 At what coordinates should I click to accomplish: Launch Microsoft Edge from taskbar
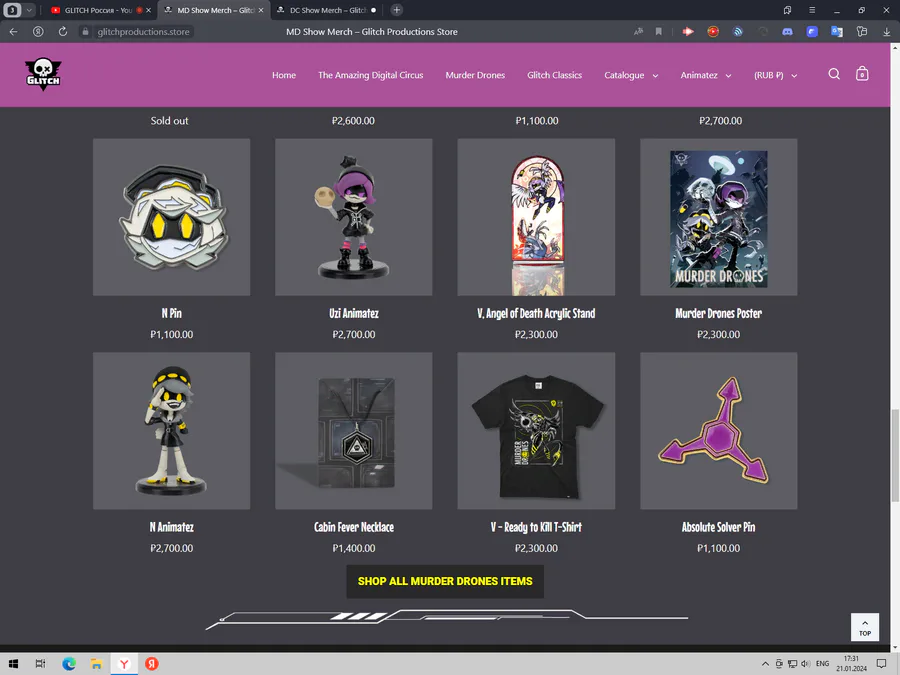(x=69, y=664)
